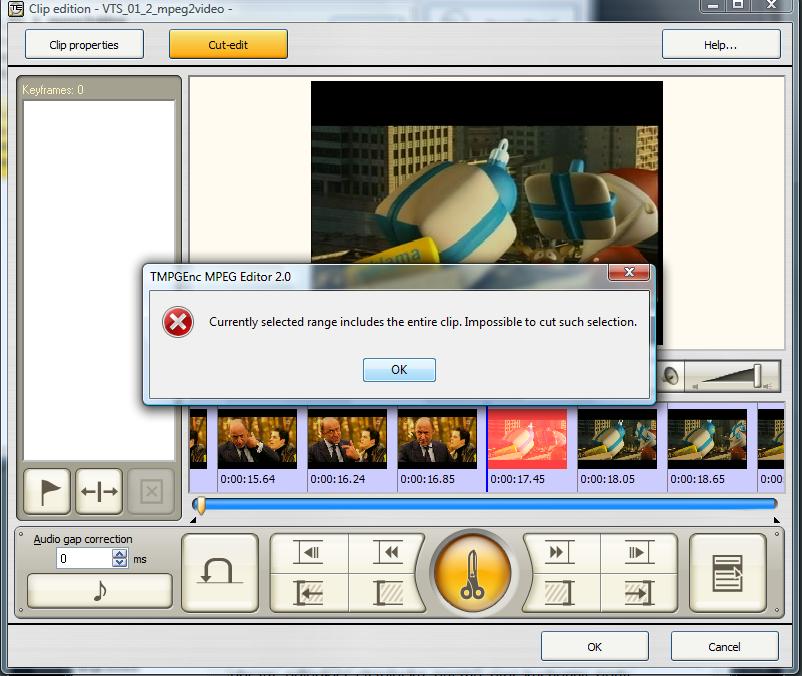Click the audio gap correction input field
Viewport: 802px width, 676px height.
[83, 559]
